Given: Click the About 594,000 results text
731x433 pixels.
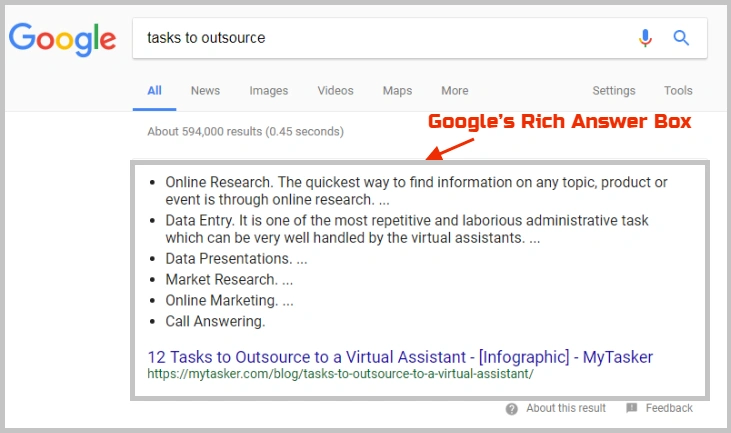Looking at the screenshot, I should 246,132.
